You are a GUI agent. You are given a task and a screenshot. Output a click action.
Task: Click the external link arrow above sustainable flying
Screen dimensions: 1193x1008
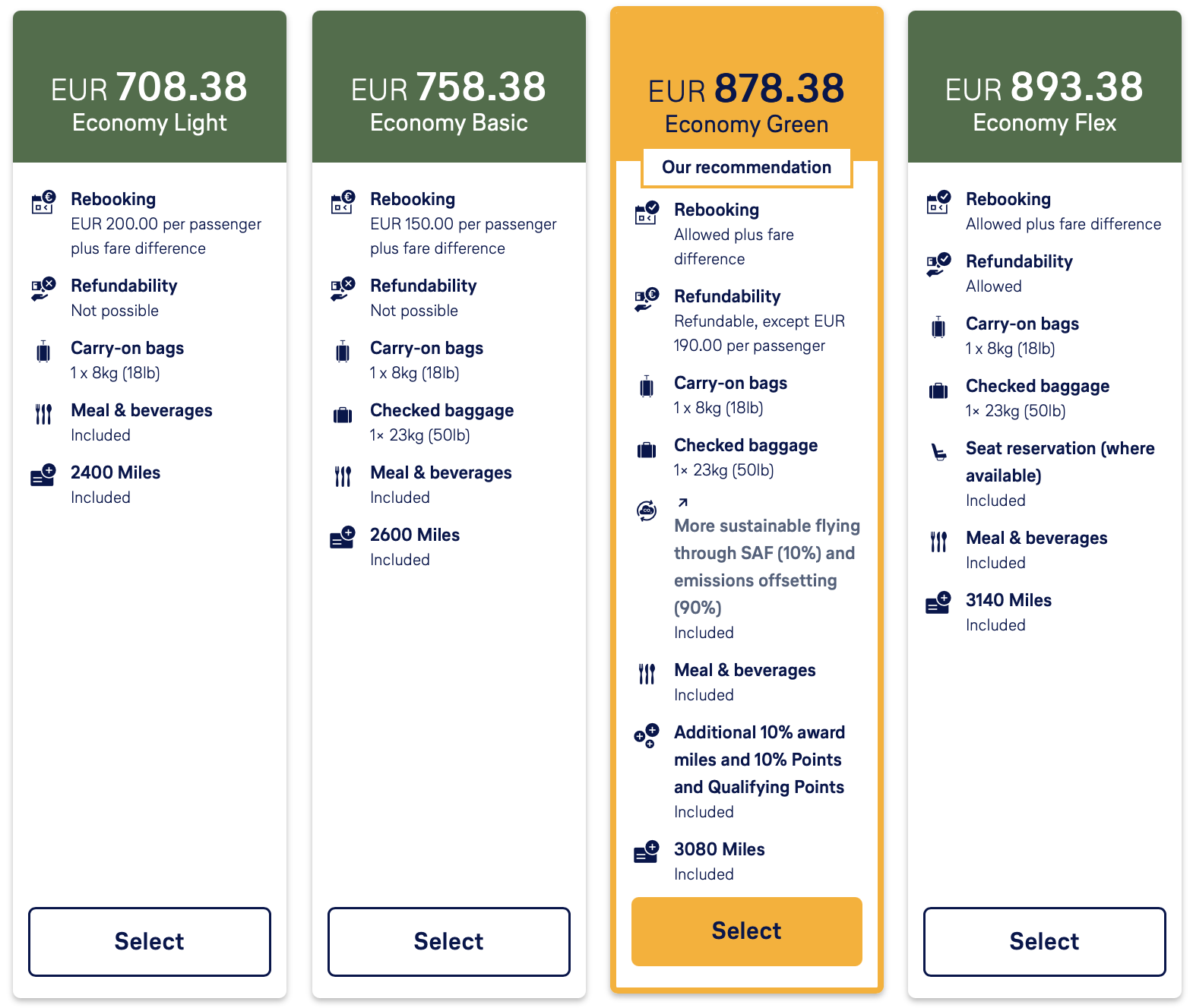(682, 502)
